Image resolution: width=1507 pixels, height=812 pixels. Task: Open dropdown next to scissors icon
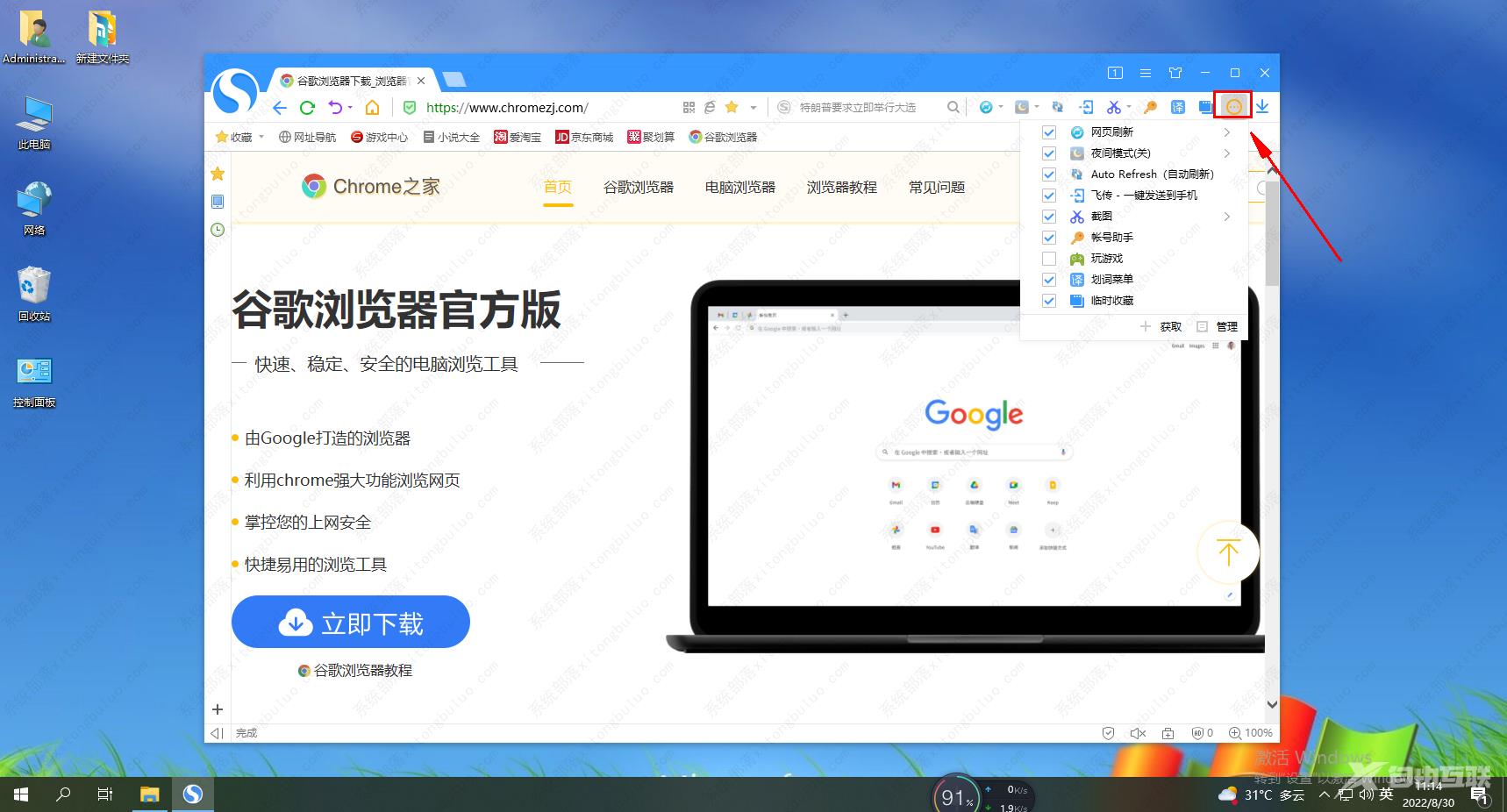[x=1128, y=107]
